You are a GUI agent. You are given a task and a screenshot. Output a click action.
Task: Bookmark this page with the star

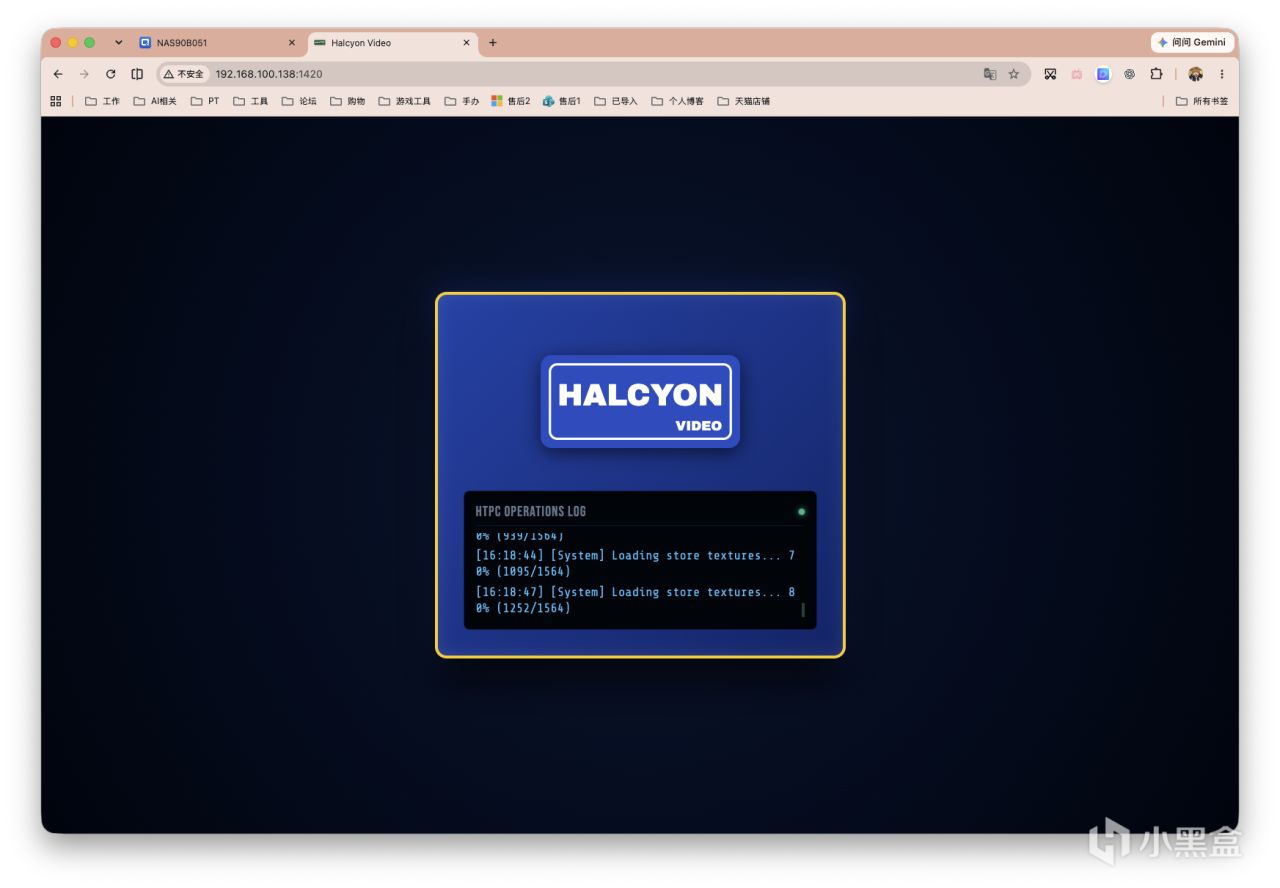pyautogui.click(x=1014, y=74)
